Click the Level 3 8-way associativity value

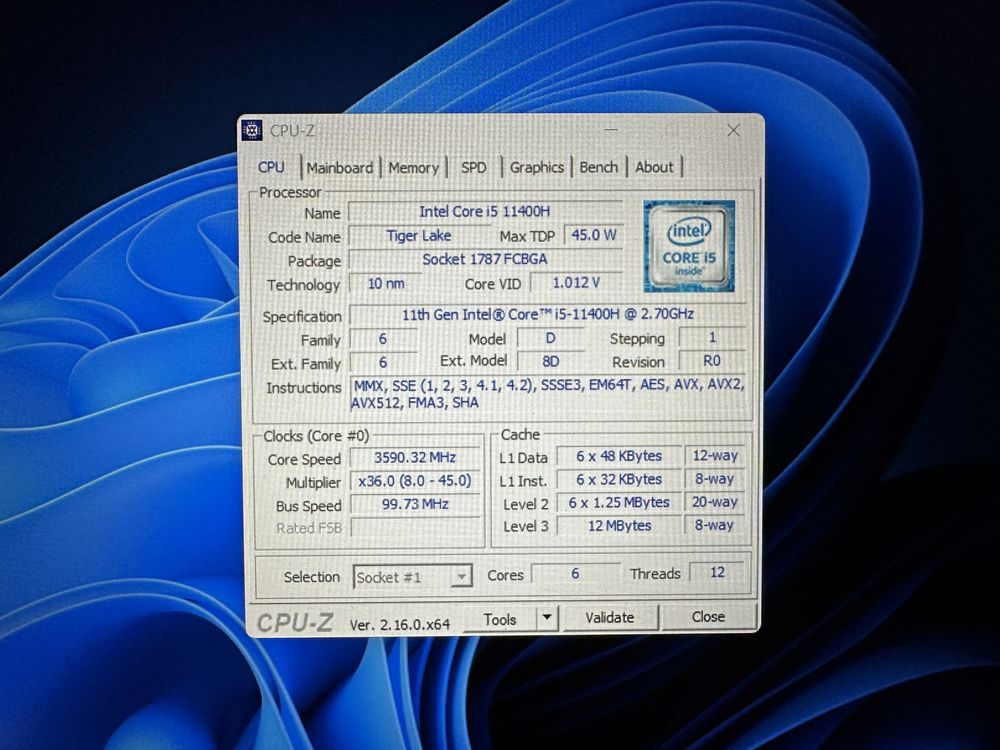pyautogui.click(x=715, y=525)
